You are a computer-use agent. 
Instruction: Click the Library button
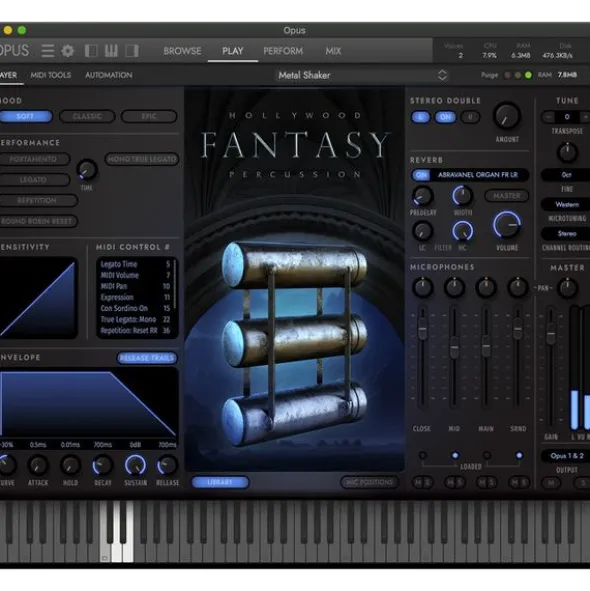(x=220, y=482)
